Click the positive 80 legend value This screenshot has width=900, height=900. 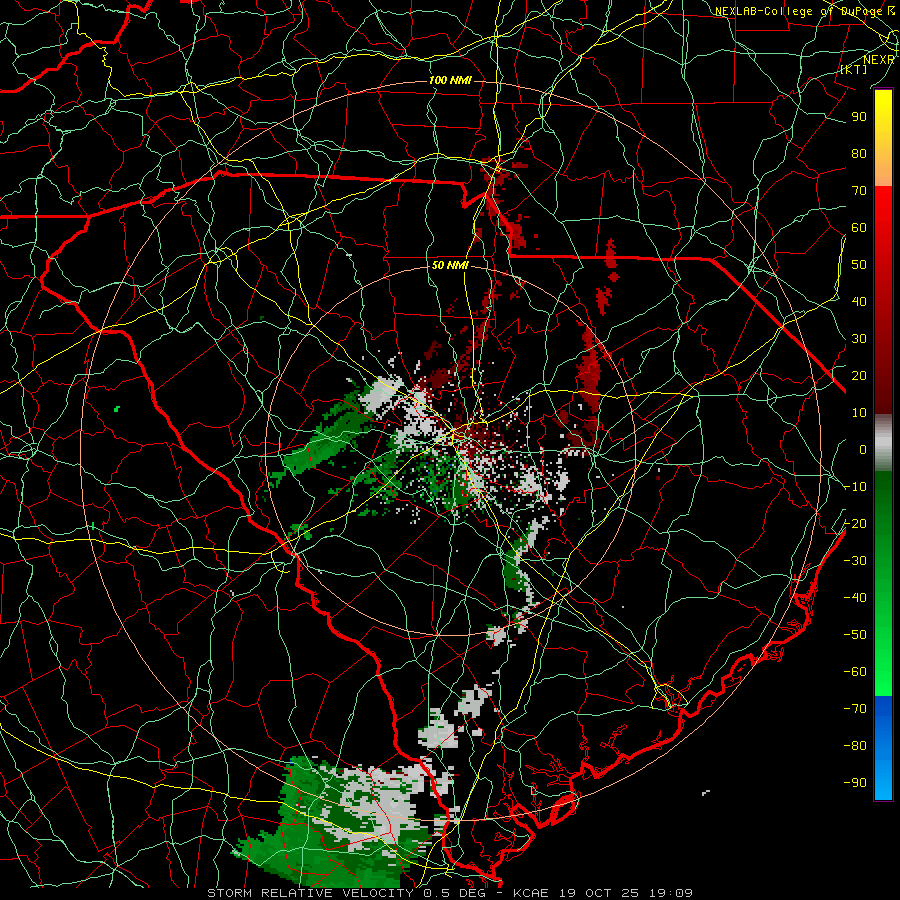pos(859,154)
